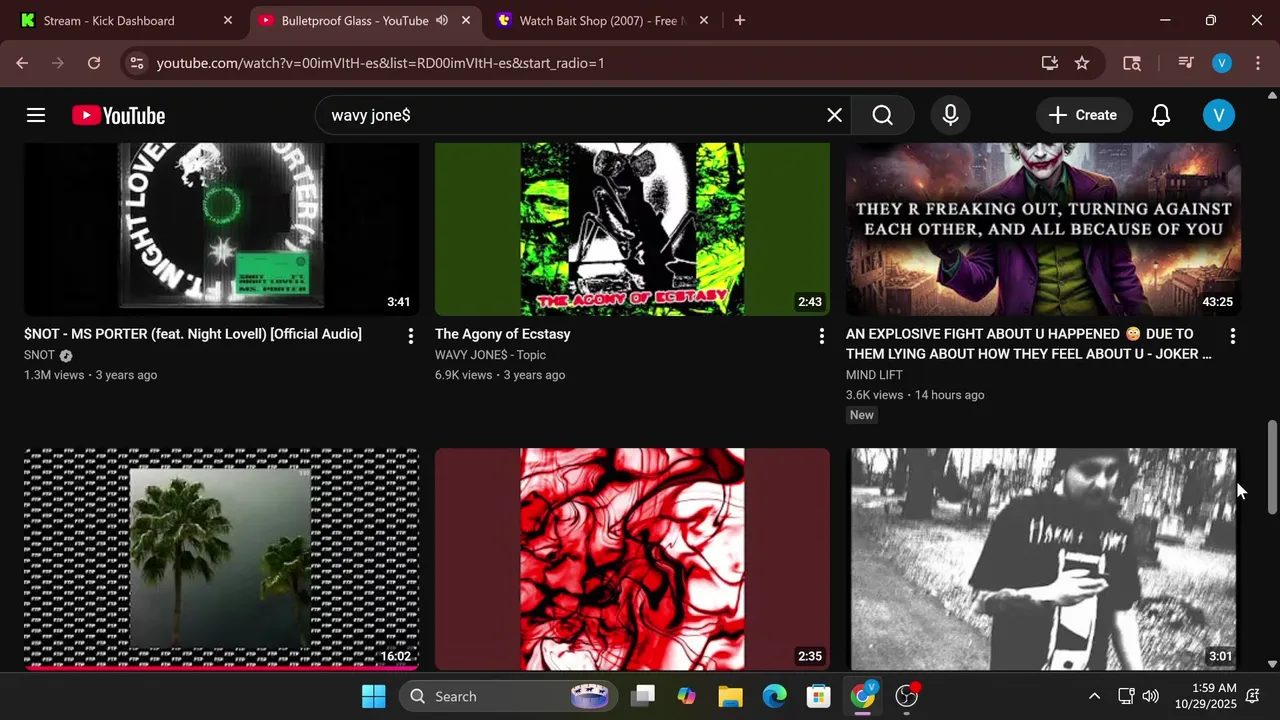
Task: Launch Microsoft Edge from taskbar
Action: [774, 696]
